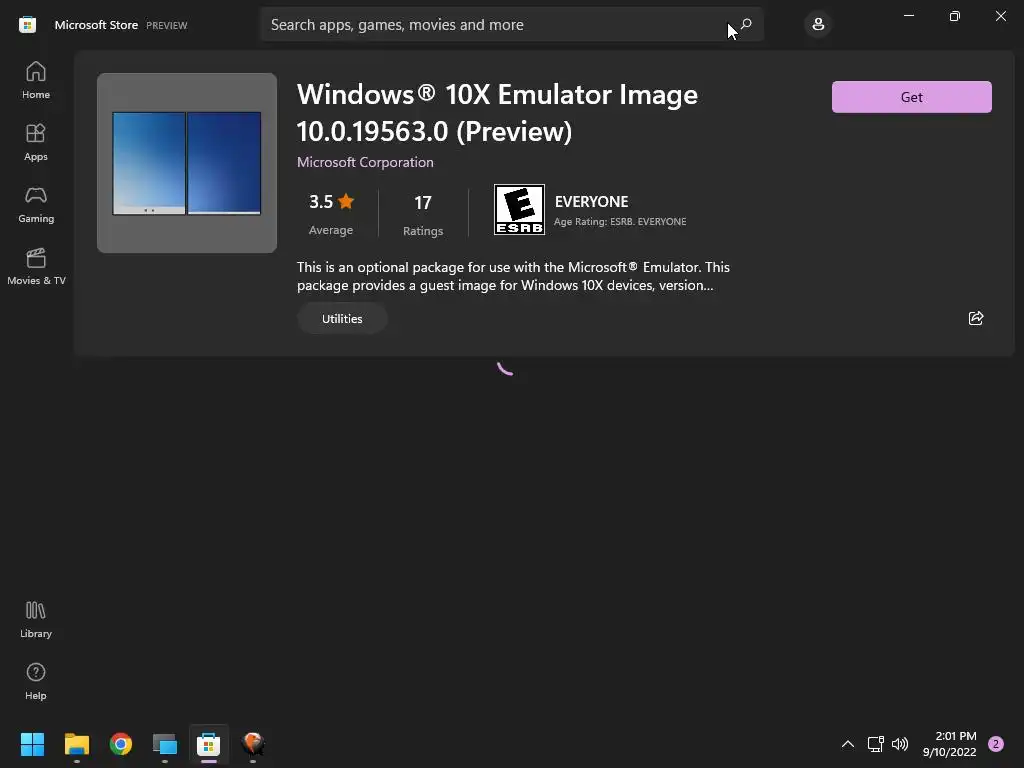
Task: Open the Gaming section
Action: pyautogui.click(x=36, y=204)
